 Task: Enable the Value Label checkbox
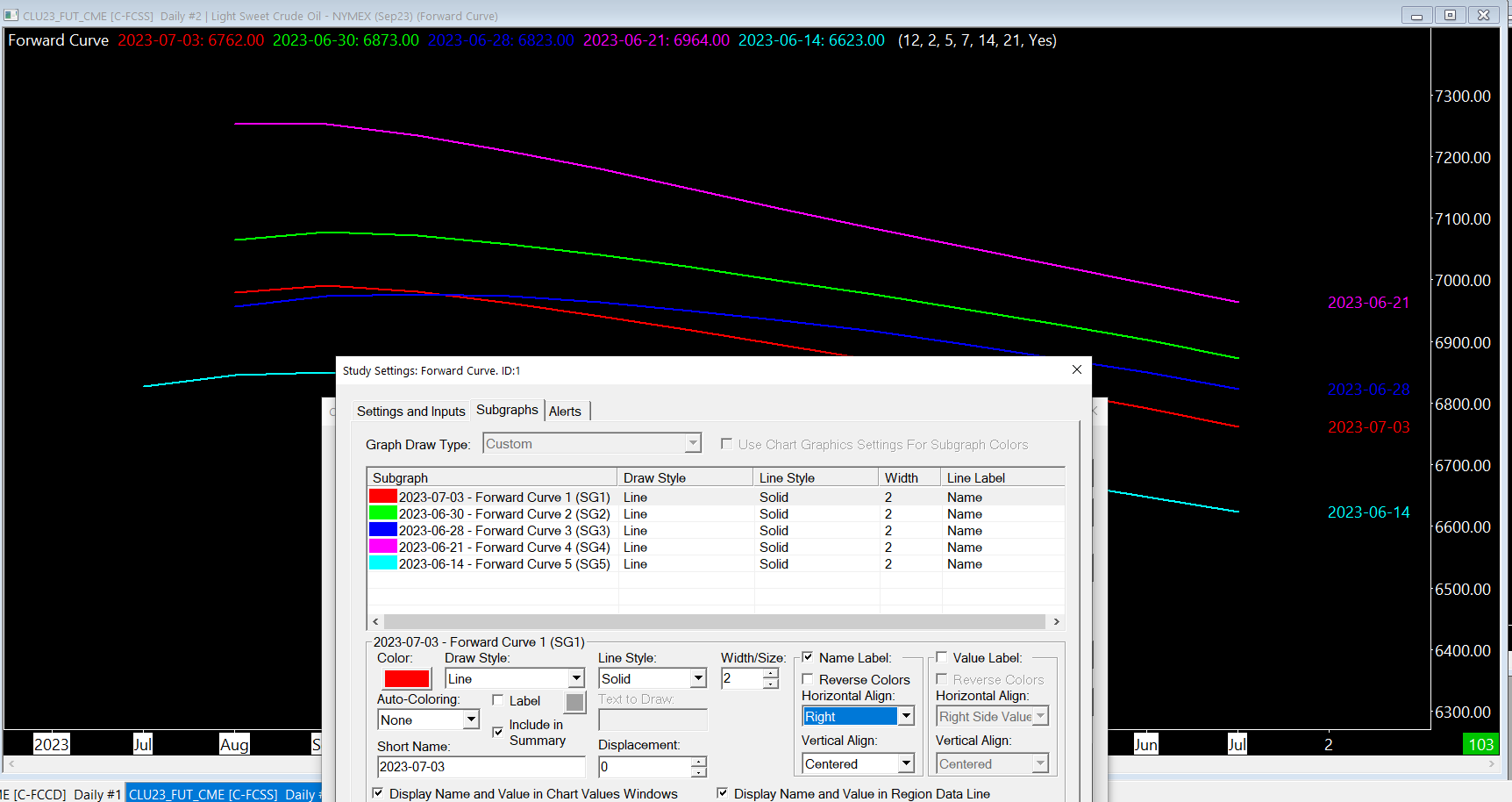(942, 657)
